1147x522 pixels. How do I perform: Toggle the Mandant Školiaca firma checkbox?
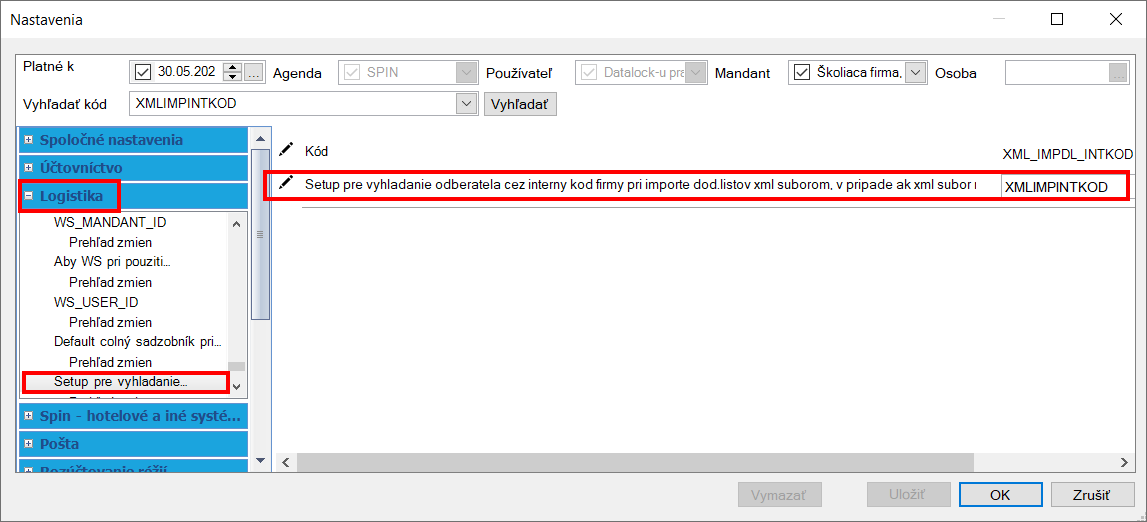[802, 72]
